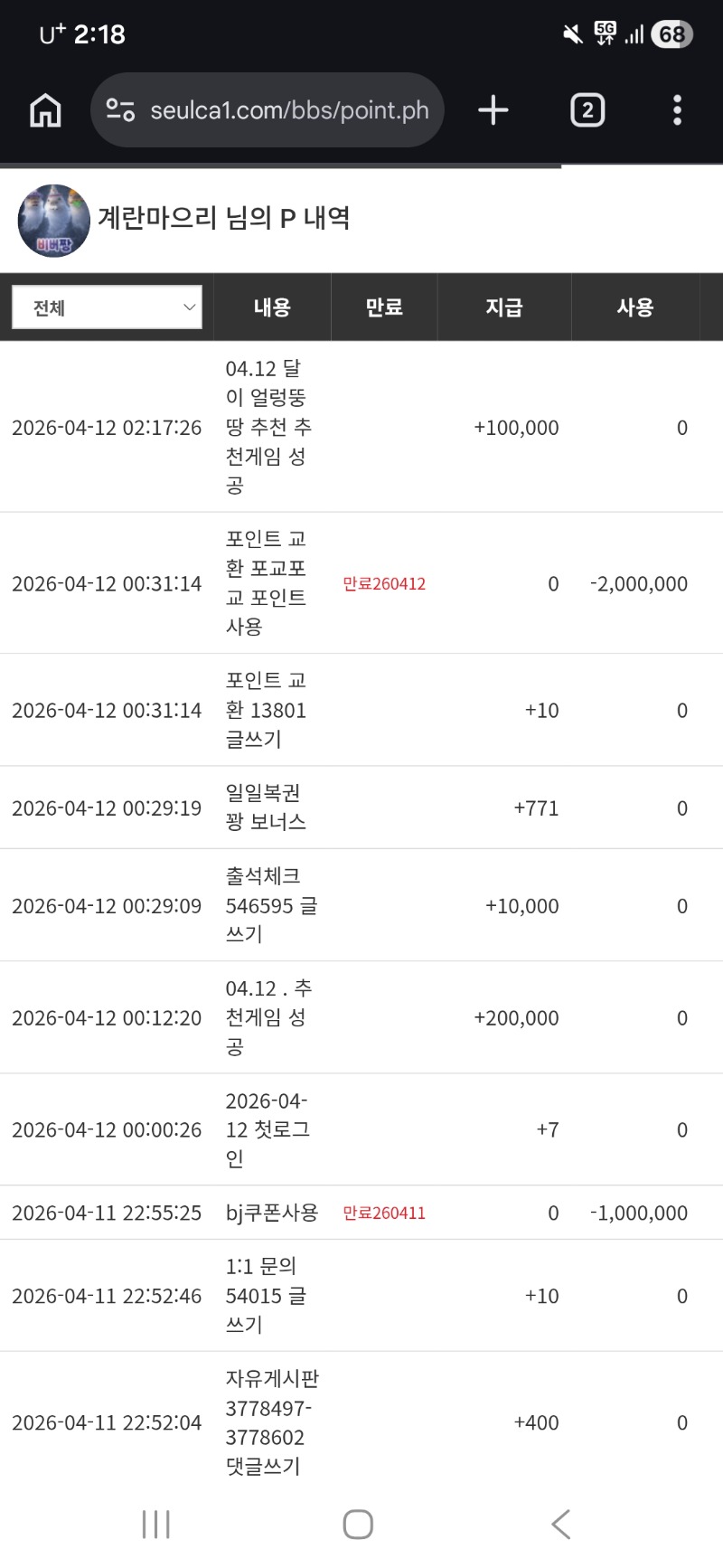Open the tab switcher showing 2 tabs
Viewport: 723px width, 1568px height.
click(587, 110)
